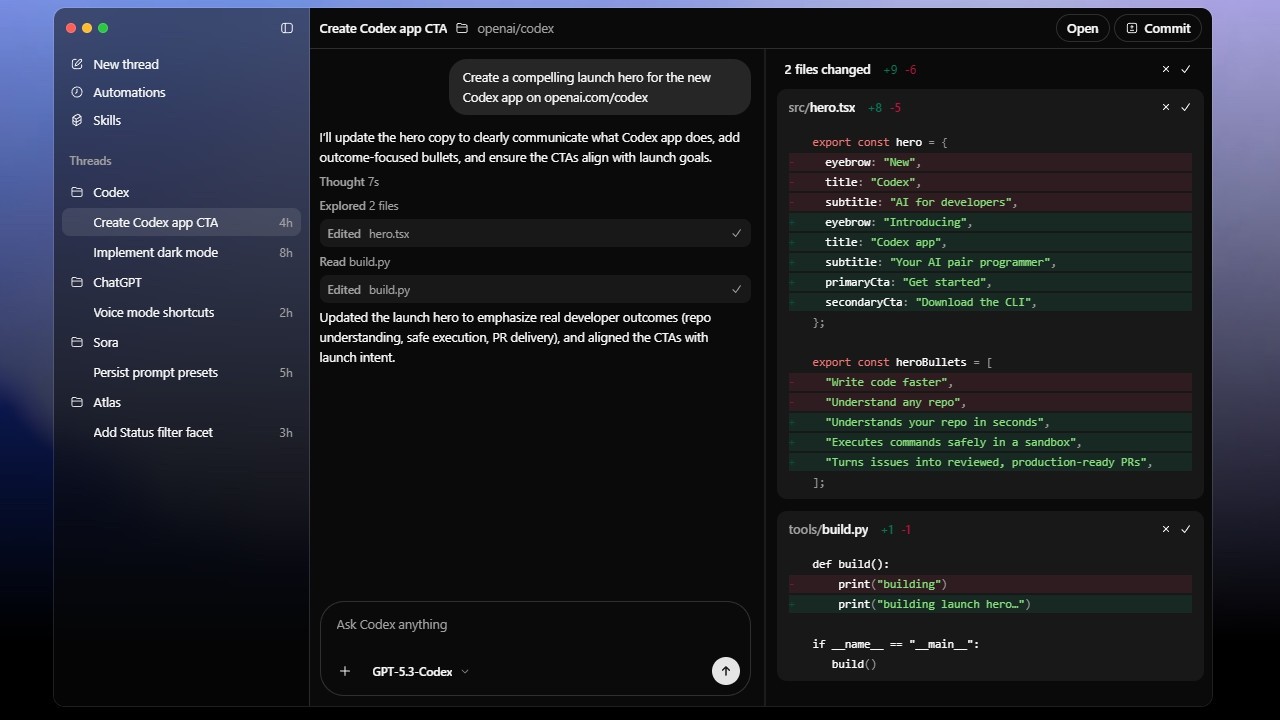
Task: Select the Persist prompt presets thread
Action: [181, 372]
